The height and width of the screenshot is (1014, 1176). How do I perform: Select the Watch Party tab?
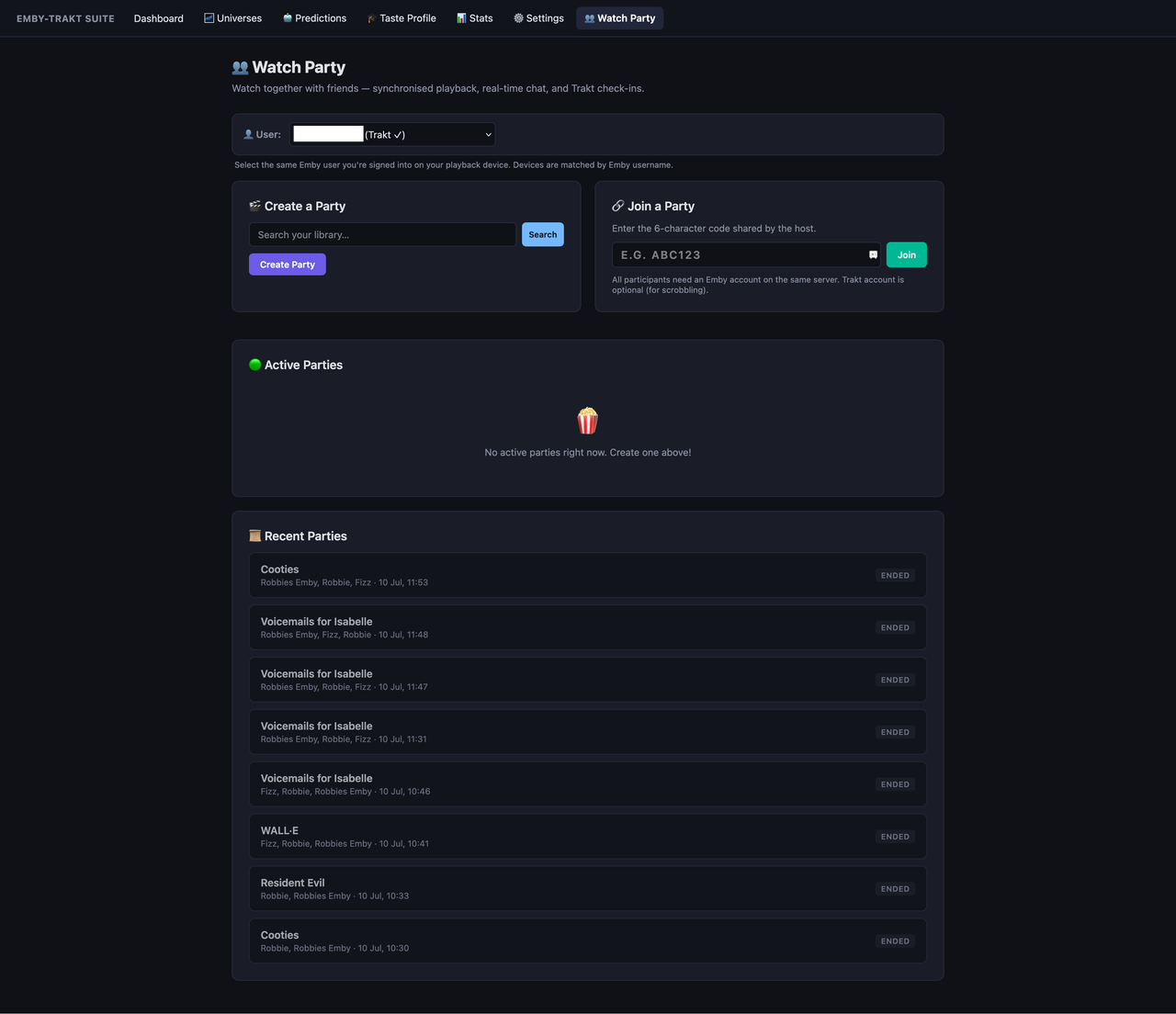(x=619, y=18)
